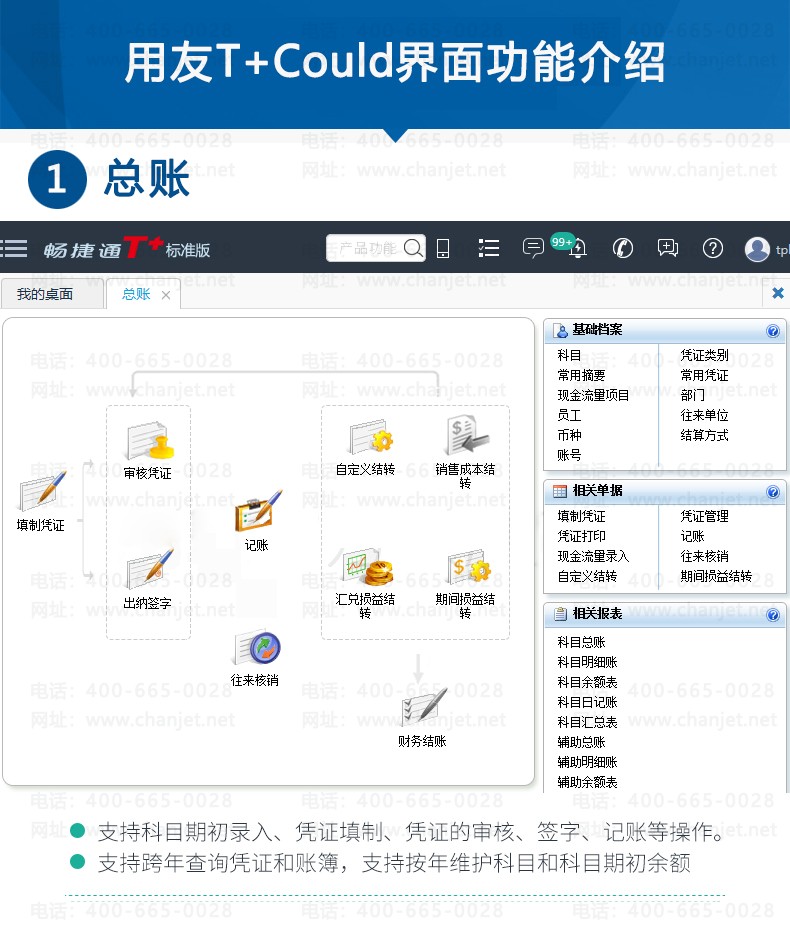The width and height of the screenshot is (790, 930).
Task: Open the task list icon
Action: (488, 248)
